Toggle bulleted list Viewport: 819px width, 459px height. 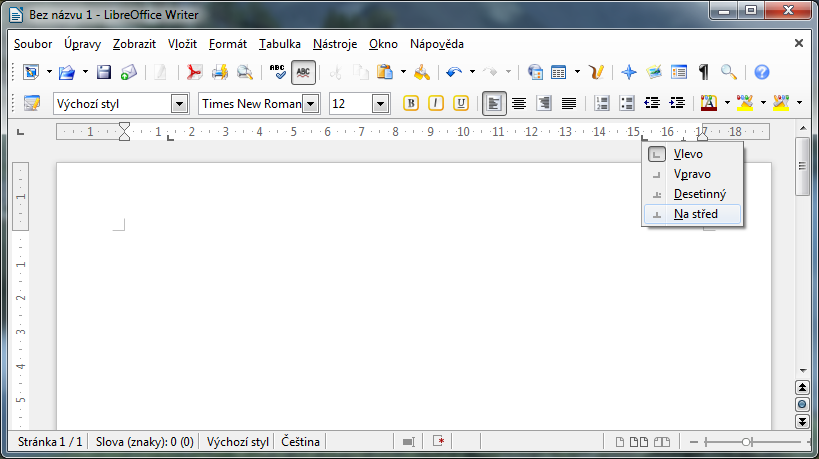pos(627,103)
